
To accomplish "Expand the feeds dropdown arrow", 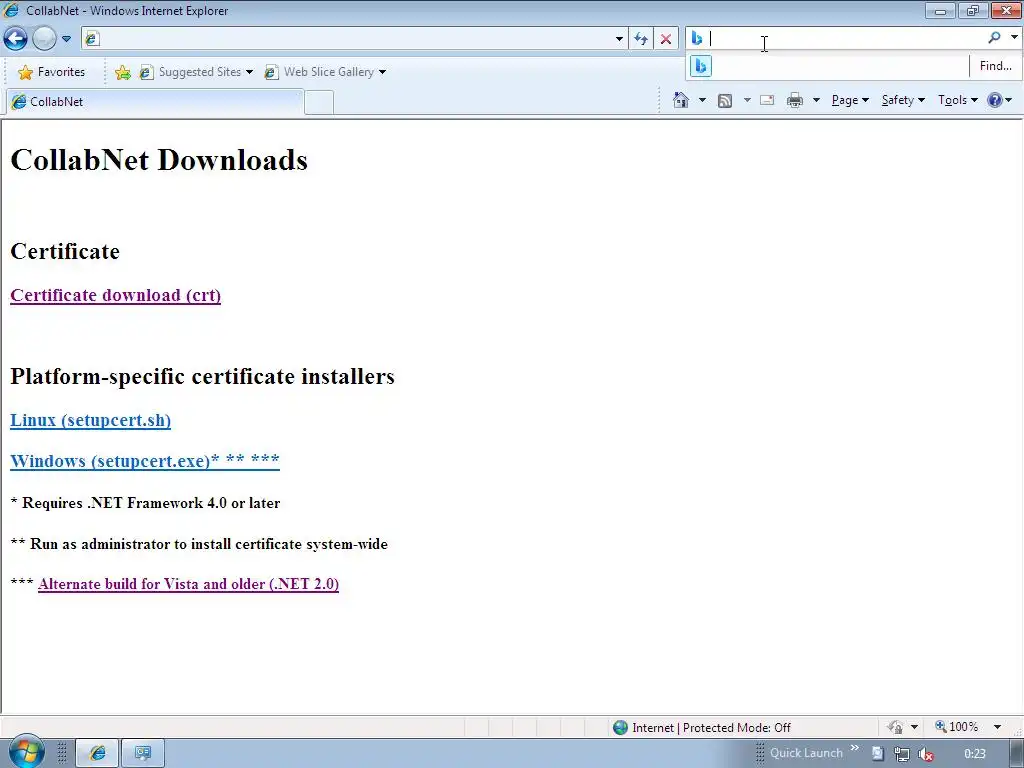I will point(747,100).
